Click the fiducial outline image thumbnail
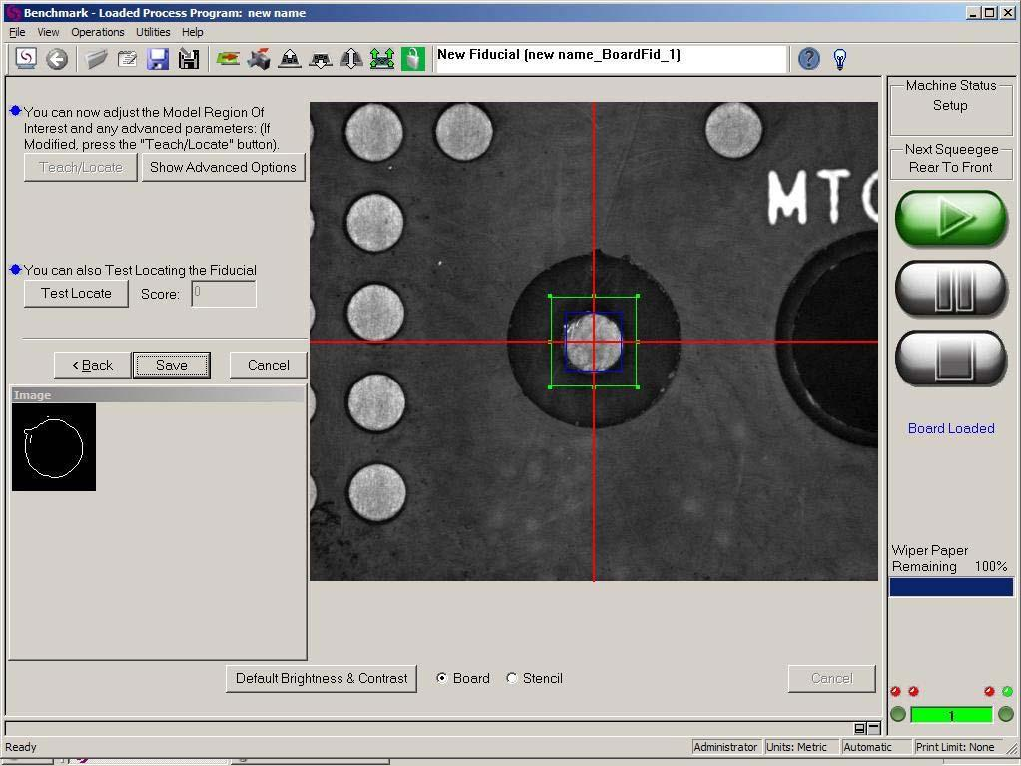1021x766 pixels. (54, 447)
